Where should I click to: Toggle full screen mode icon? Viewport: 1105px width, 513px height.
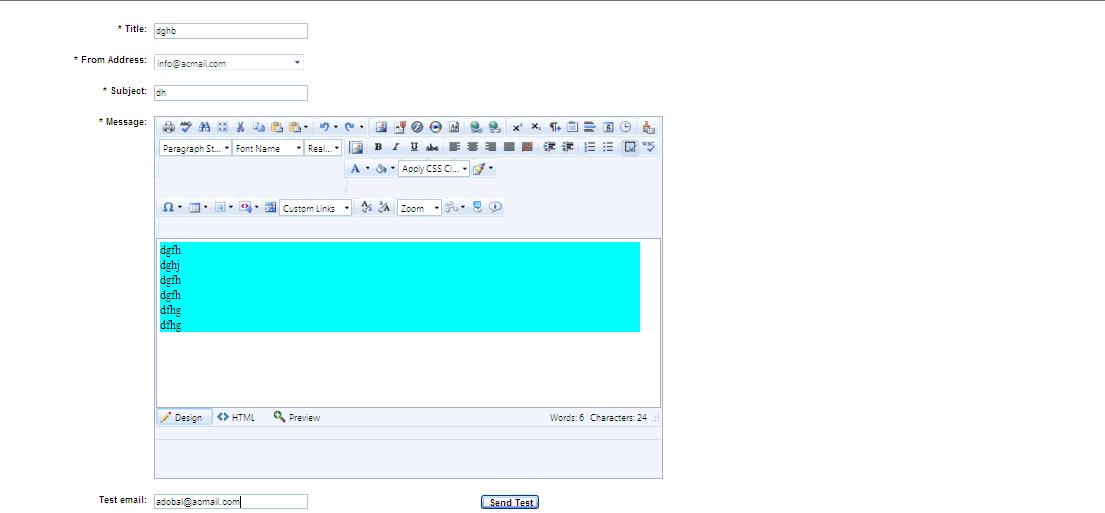tap(476, 207)
